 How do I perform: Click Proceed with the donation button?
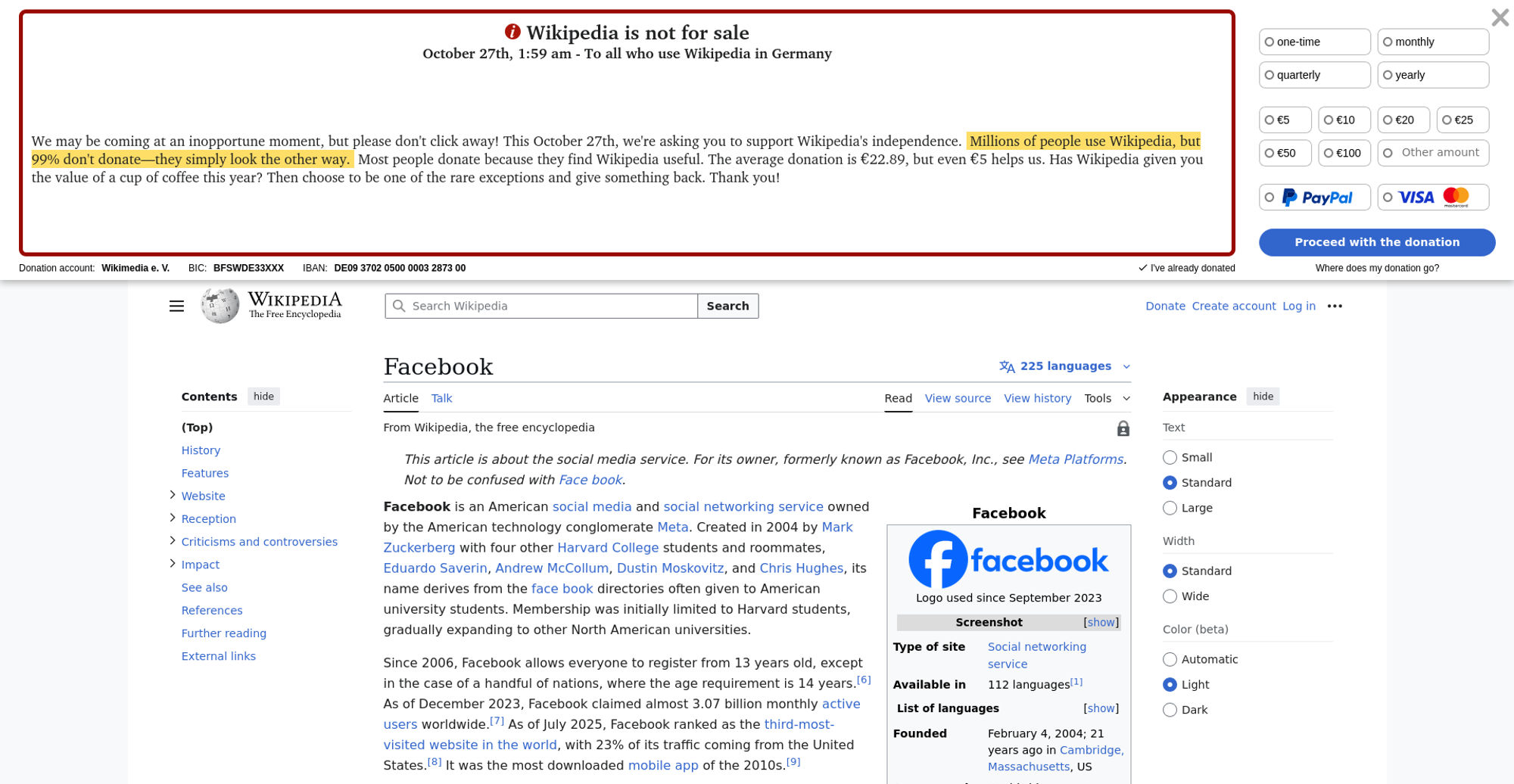coord(1376,242)
